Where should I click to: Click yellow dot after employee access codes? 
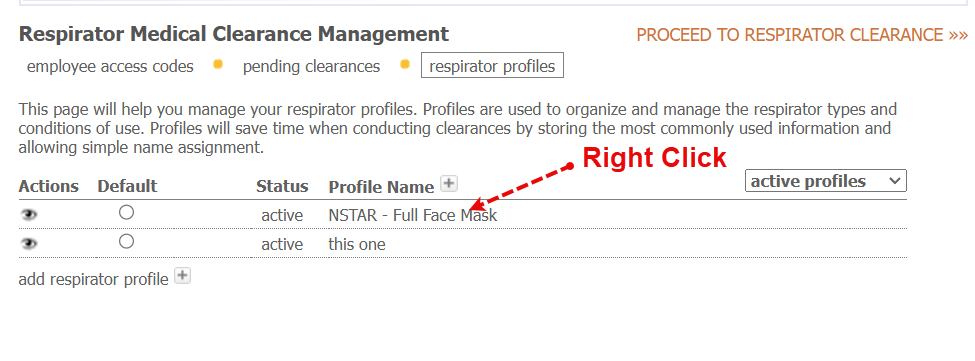[x=218, y=64]
